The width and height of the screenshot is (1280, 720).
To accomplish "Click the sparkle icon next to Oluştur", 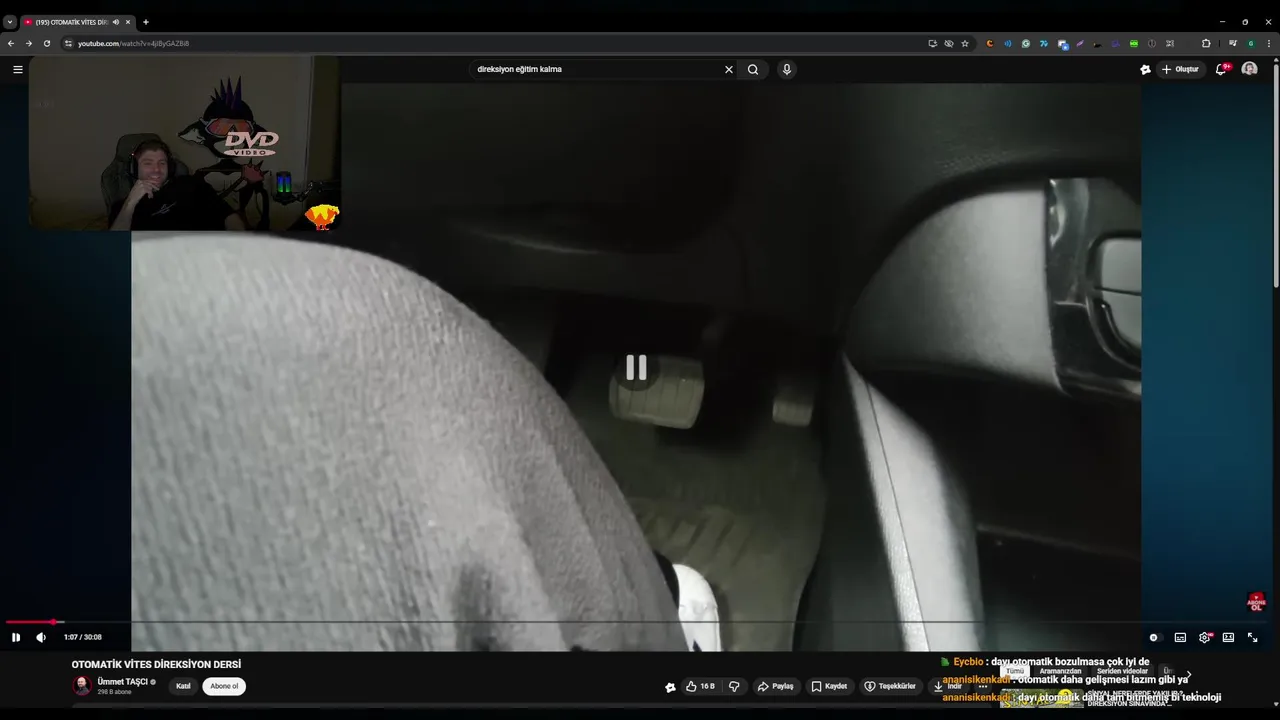I will tap(1145, 69).
